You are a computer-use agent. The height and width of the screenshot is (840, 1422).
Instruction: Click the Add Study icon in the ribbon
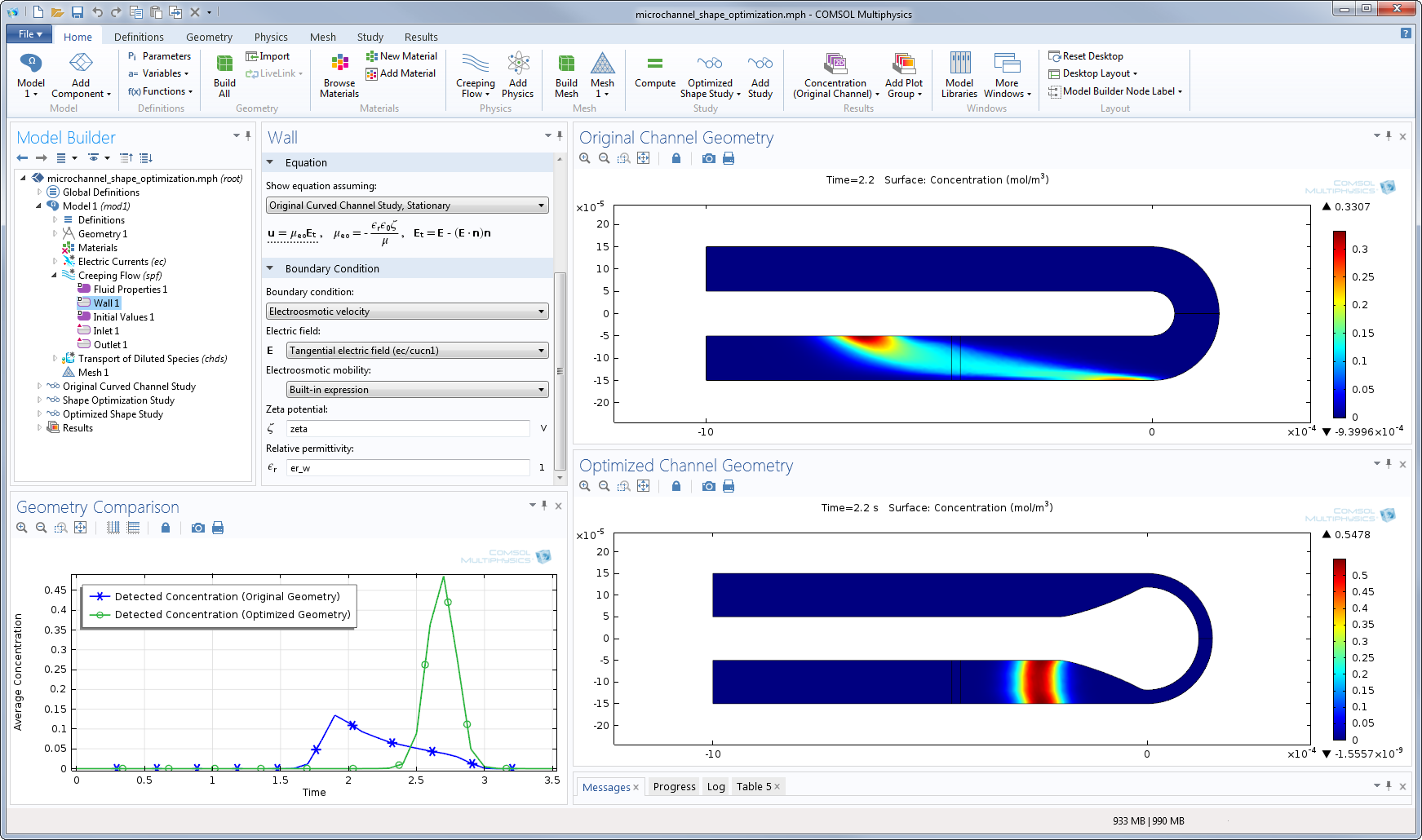(x=760, y=64)
